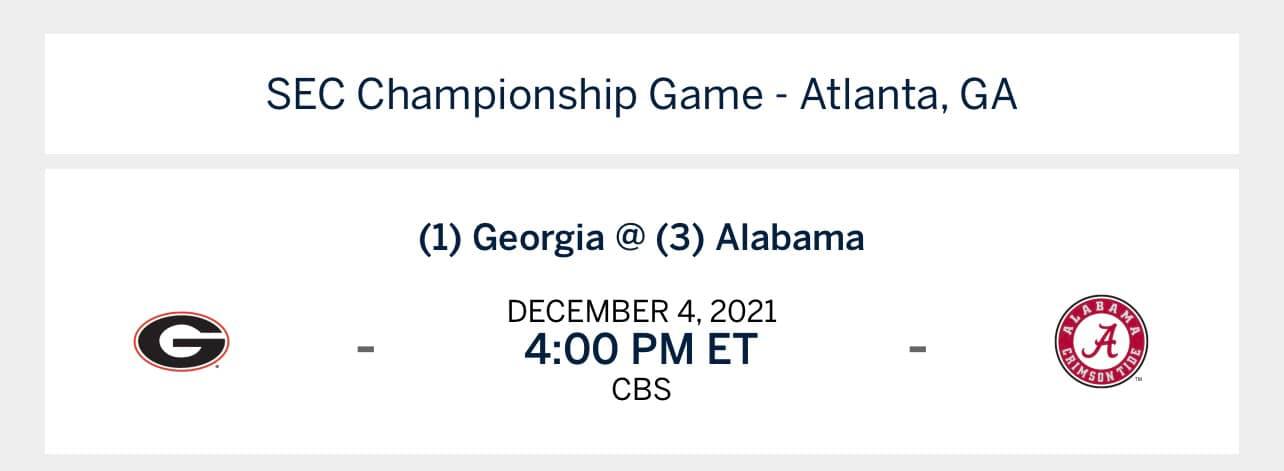Viewport: 1284px width, 471px height.
Task: Click the December 4, 2021 date
Action: [641, 310]
